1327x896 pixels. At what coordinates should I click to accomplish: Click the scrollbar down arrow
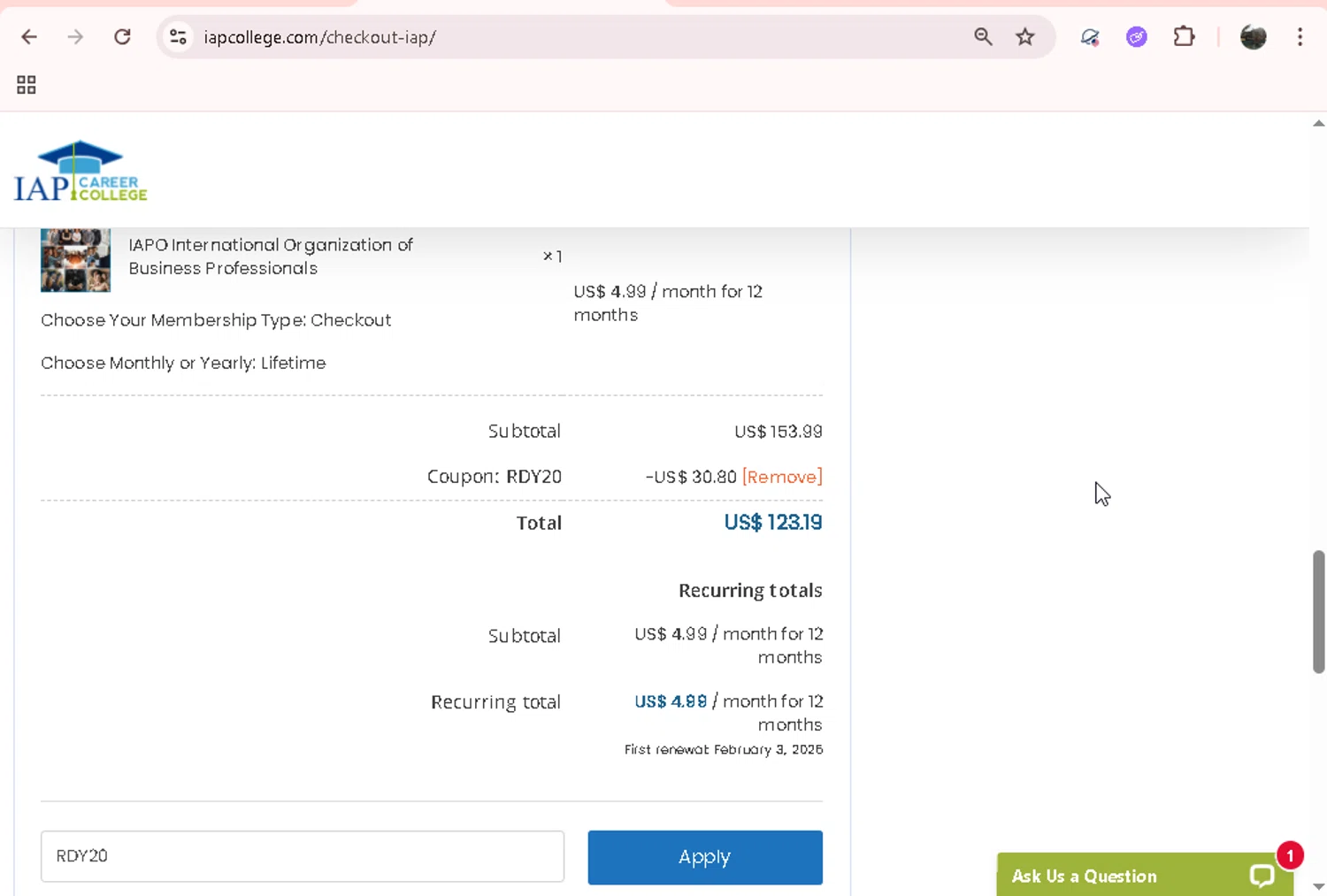point(1318,886)
